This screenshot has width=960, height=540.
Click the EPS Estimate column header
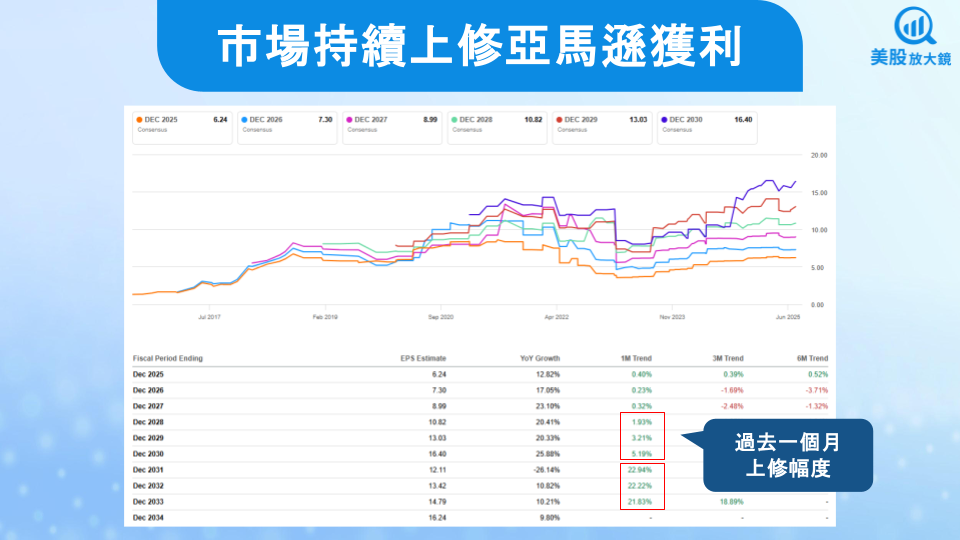(x=423, y=358)
